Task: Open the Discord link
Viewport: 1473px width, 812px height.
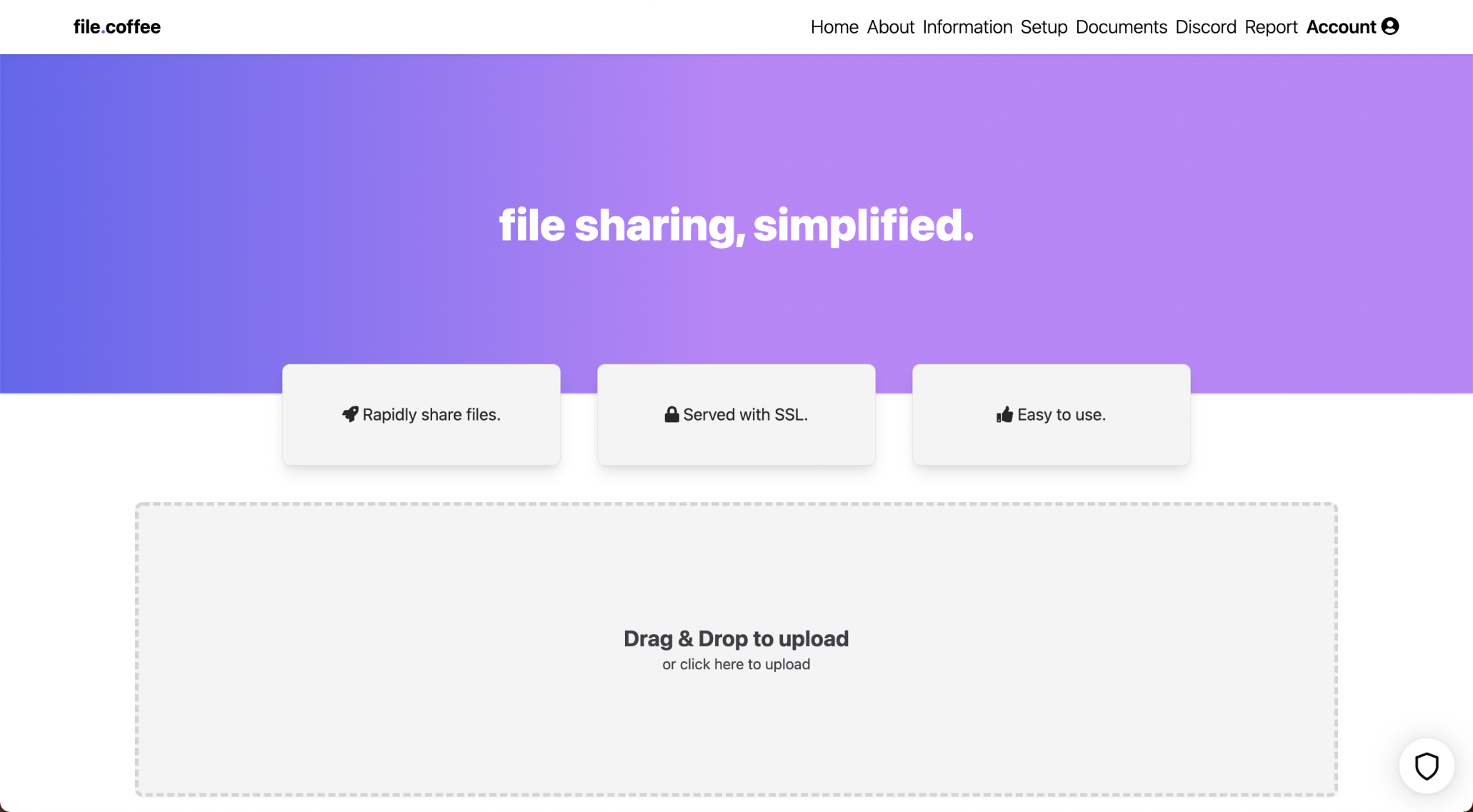Action: [1205, 27]
